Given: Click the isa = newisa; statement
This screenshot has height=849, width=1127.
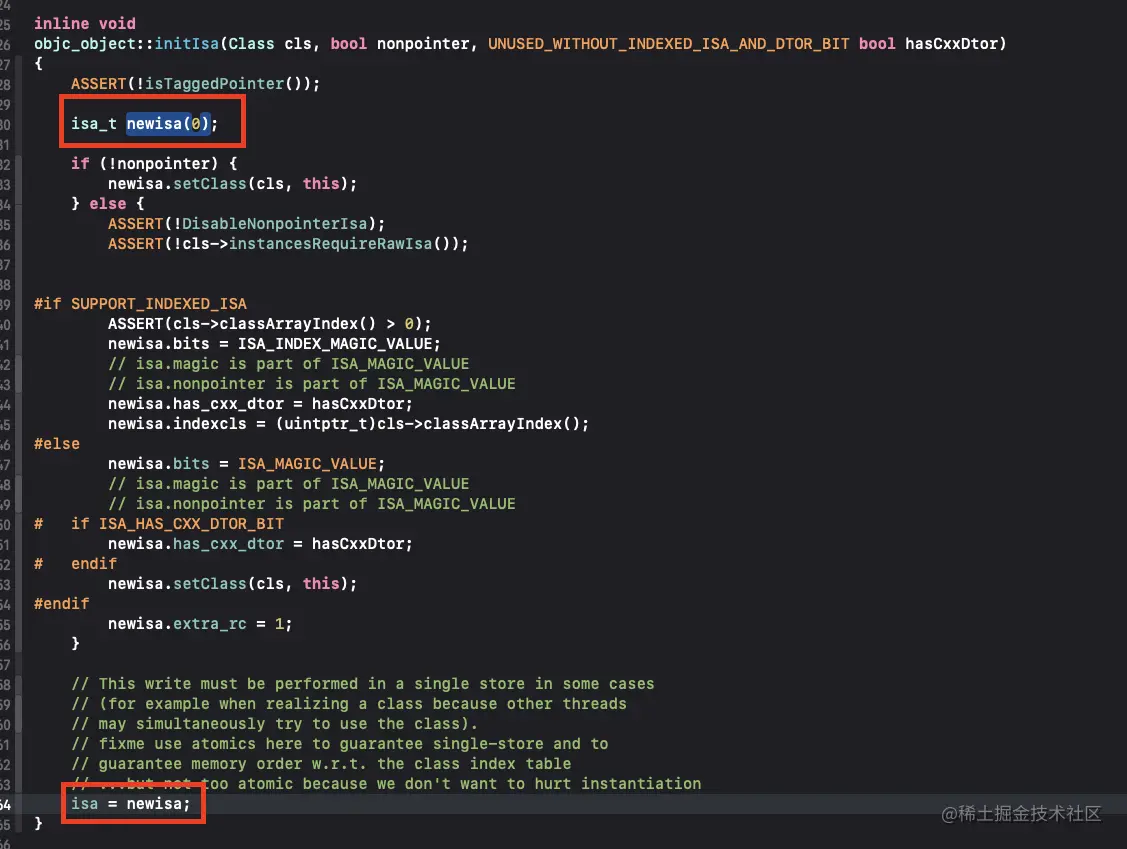Looking at the screenshot, I should click(130, 804).
